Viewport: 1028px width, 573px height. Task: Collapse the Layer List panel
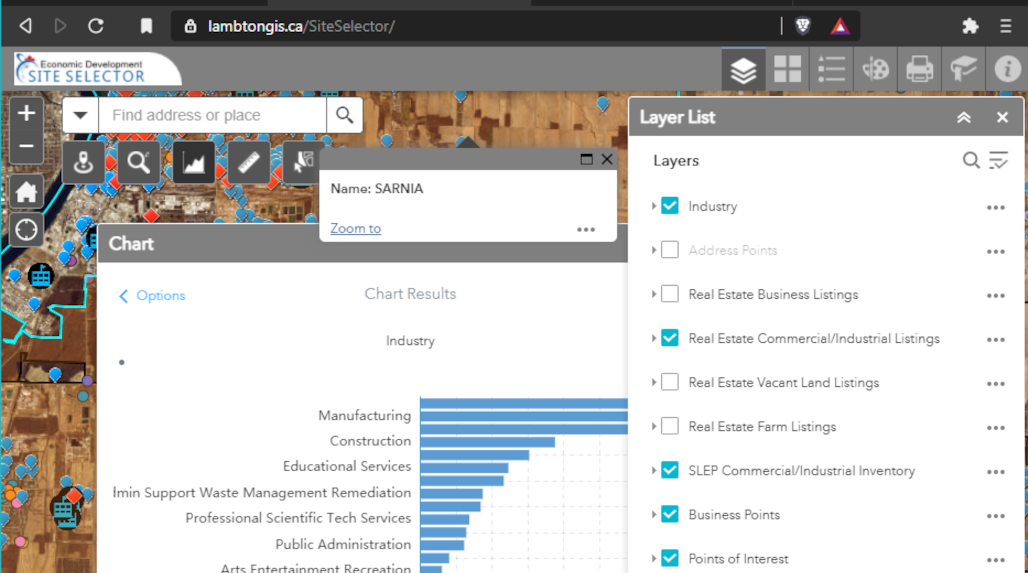963,117
